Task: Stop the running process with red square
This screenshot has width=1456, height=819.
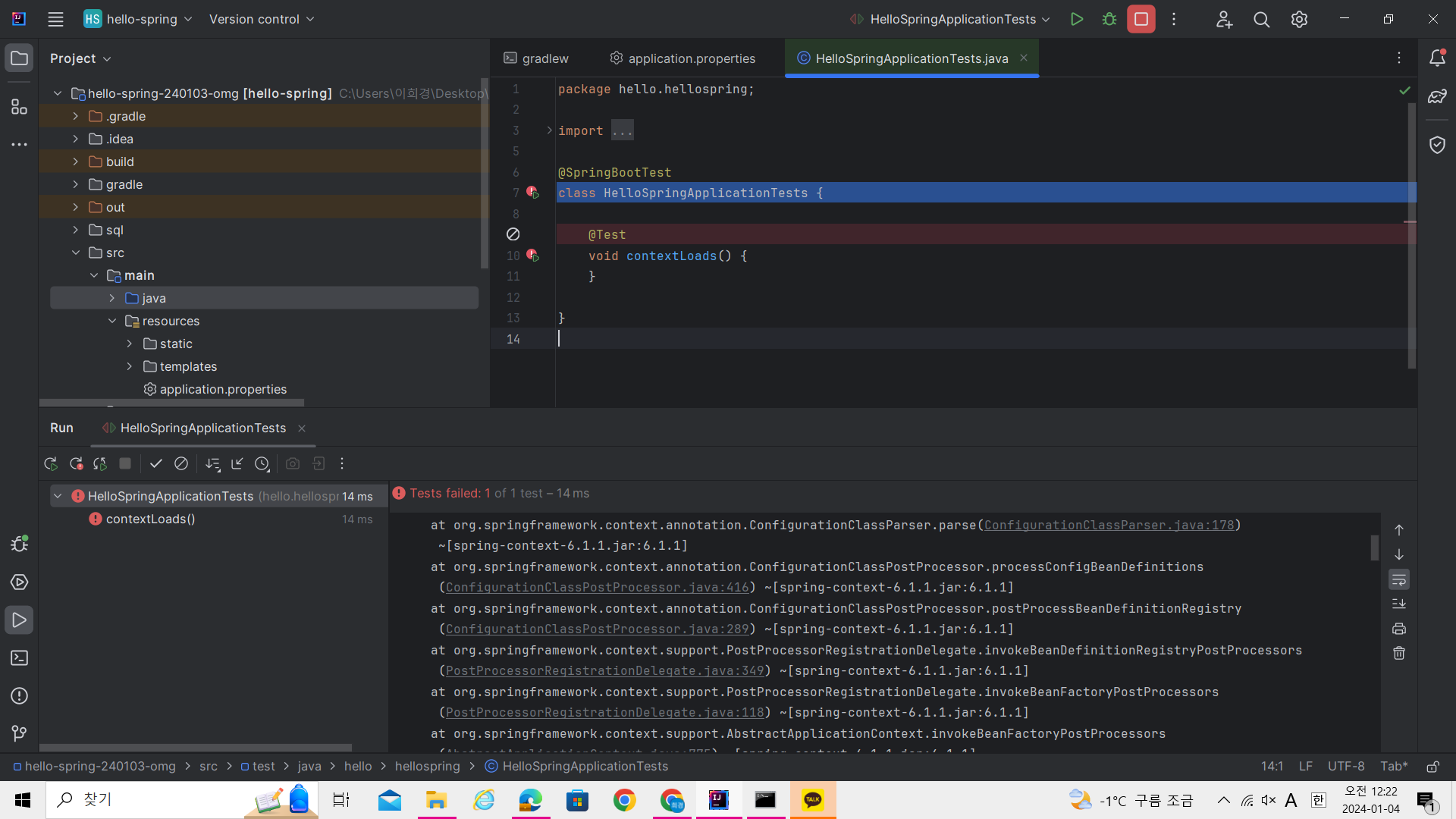Action: (1141, 19)
